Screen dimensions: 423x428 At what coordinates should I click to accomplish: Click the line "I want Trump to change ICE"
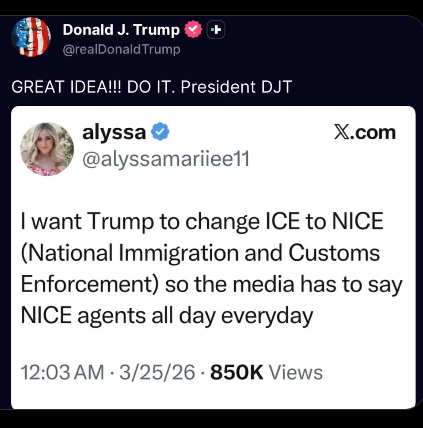pos(161,221)
